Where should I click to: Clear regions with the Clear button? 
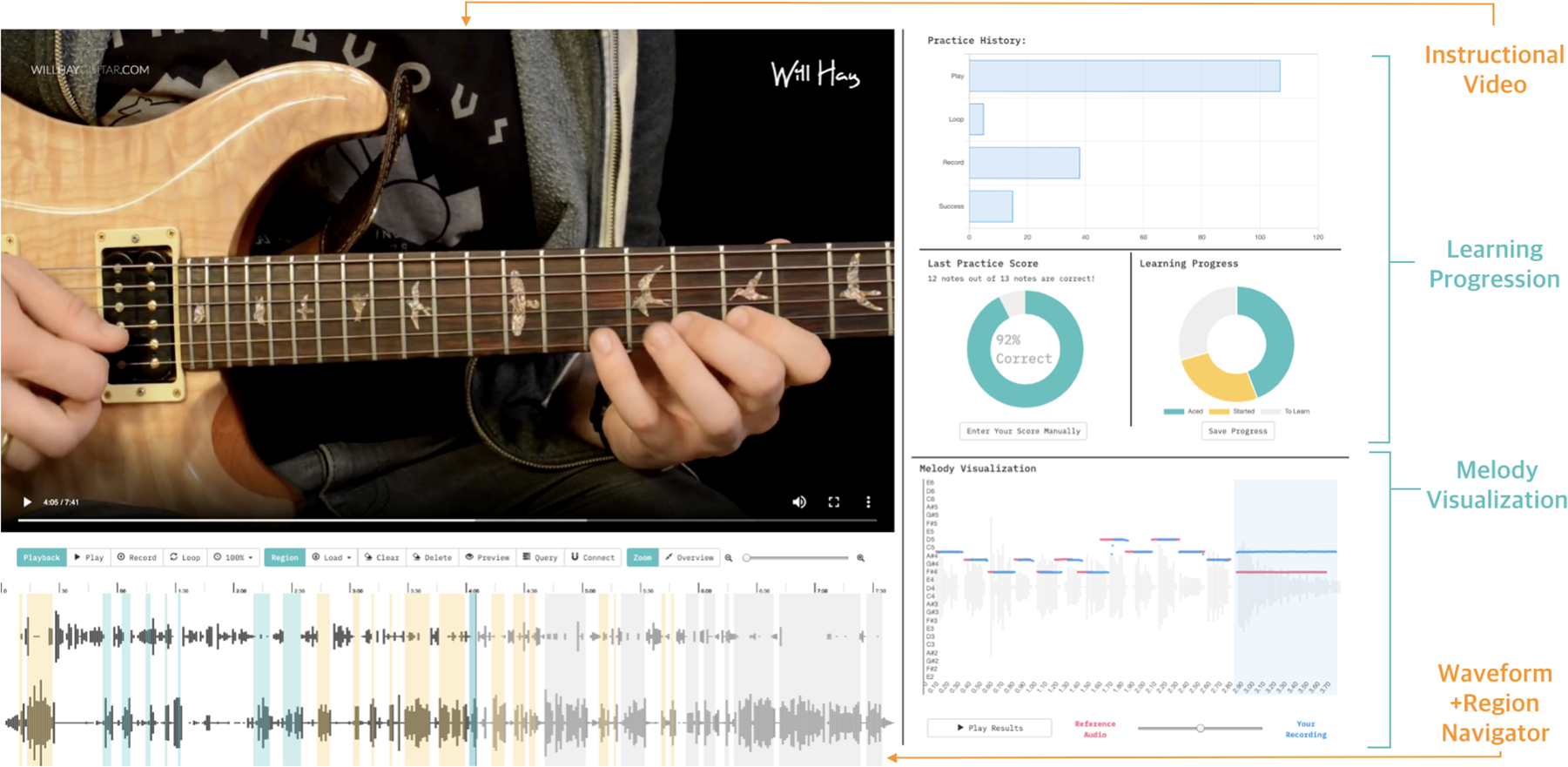382,557
